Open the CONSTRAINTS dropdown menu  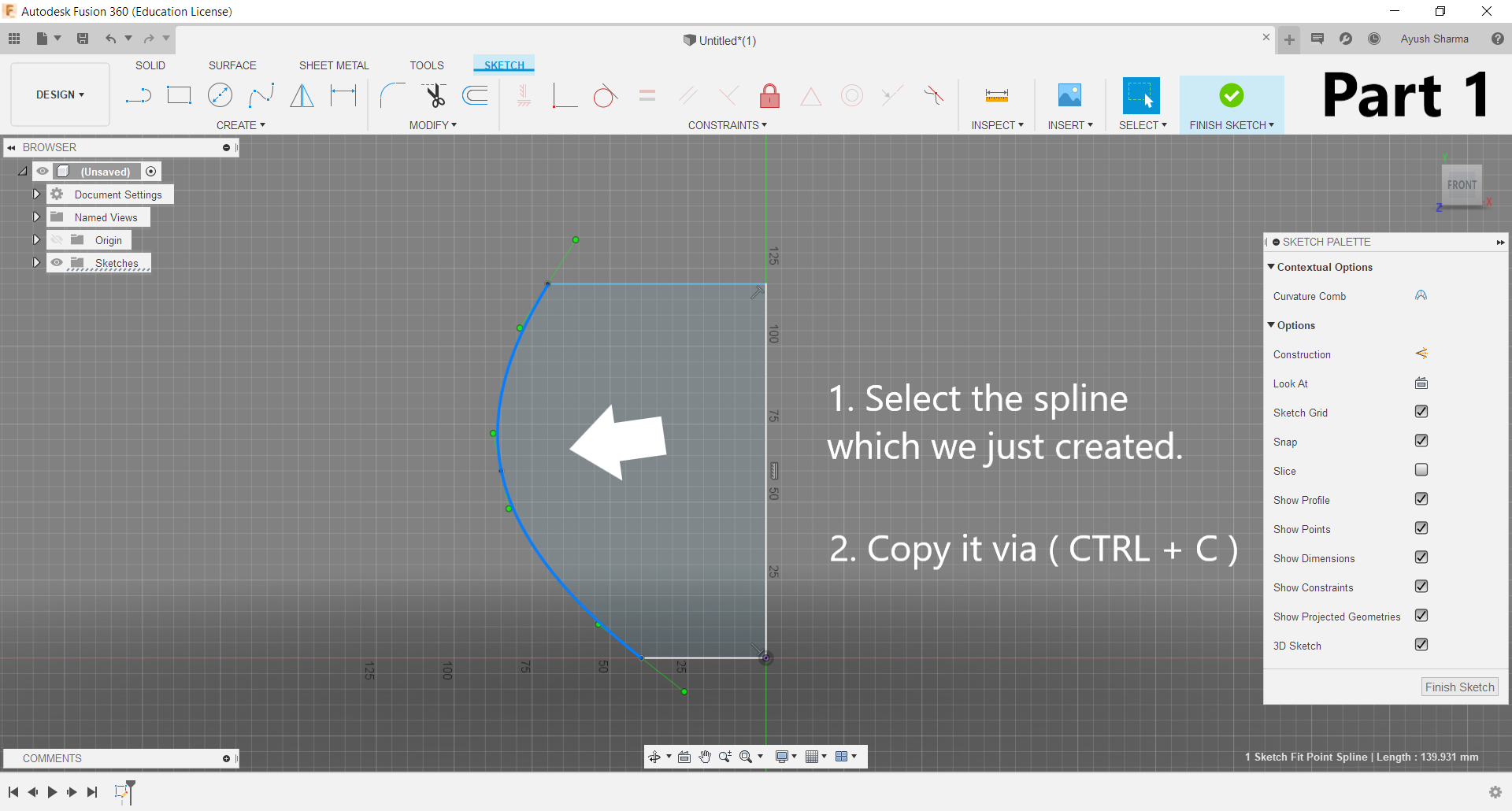[x=728, y=125]
